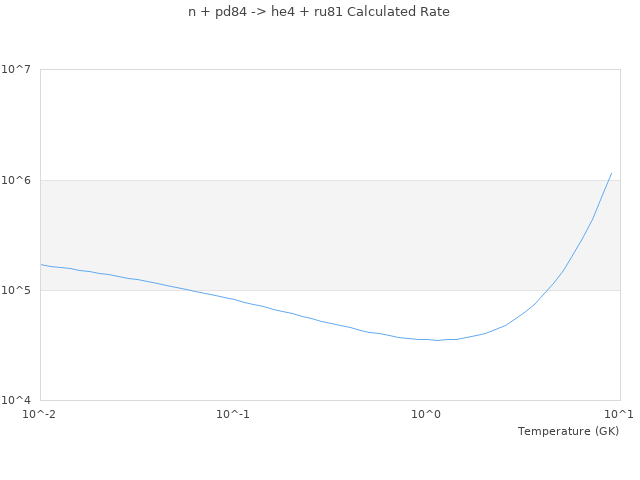Click the 10^1 x-axis tick label
The height and width of the screenshot is (480, 640).
point(619,414)
